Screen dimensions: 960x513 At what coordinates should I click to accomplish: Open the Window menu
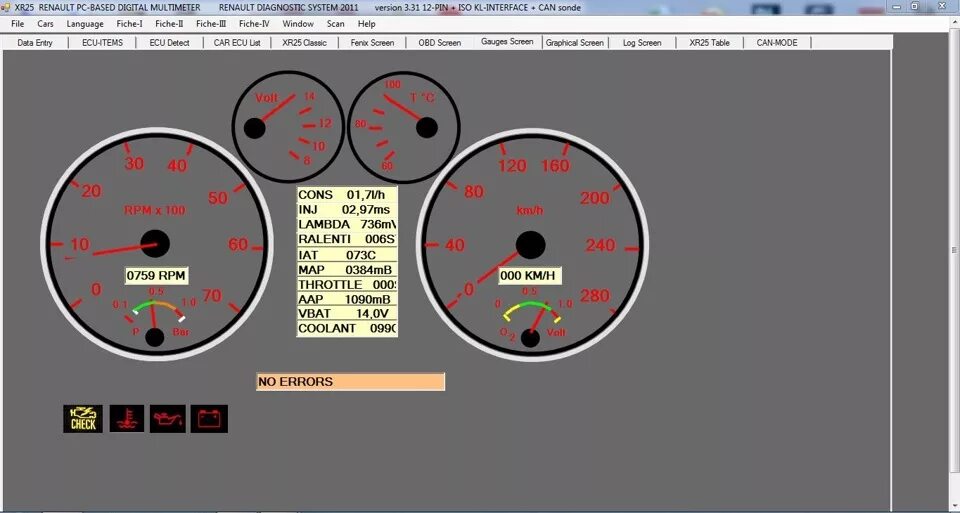pyautogui.click(x=298, y=24)
